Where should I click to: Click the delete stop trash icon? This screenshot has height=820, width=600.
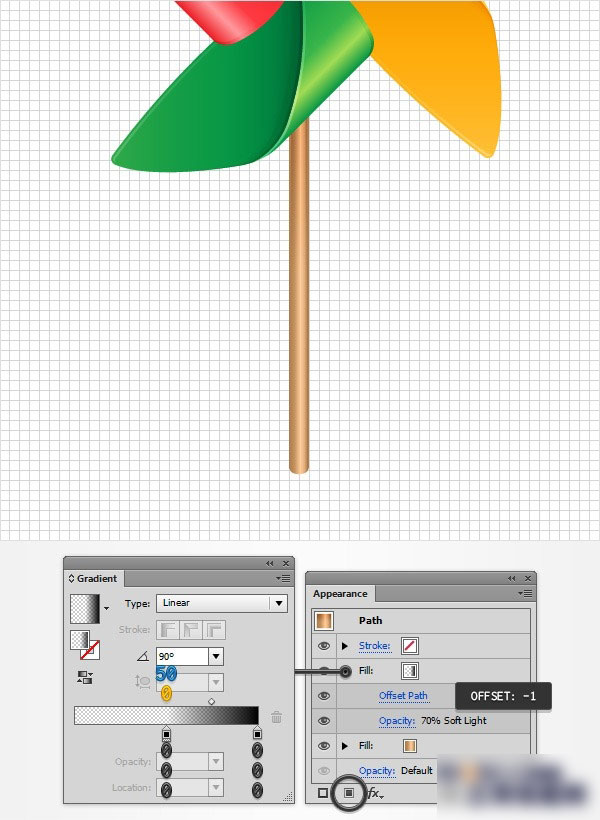click(277, 717)
